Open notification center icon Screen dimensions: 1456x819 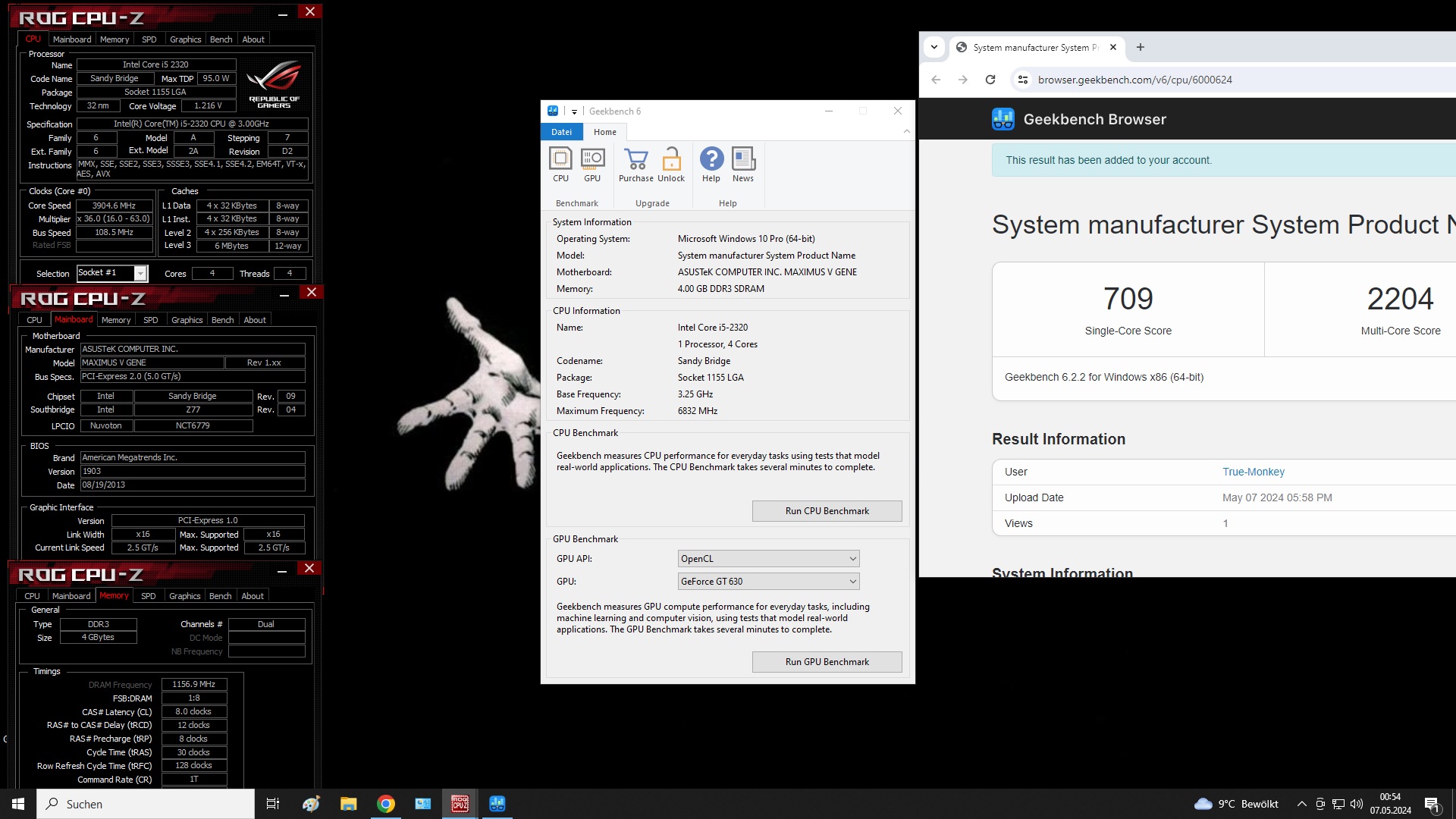tap(1432, 804)
